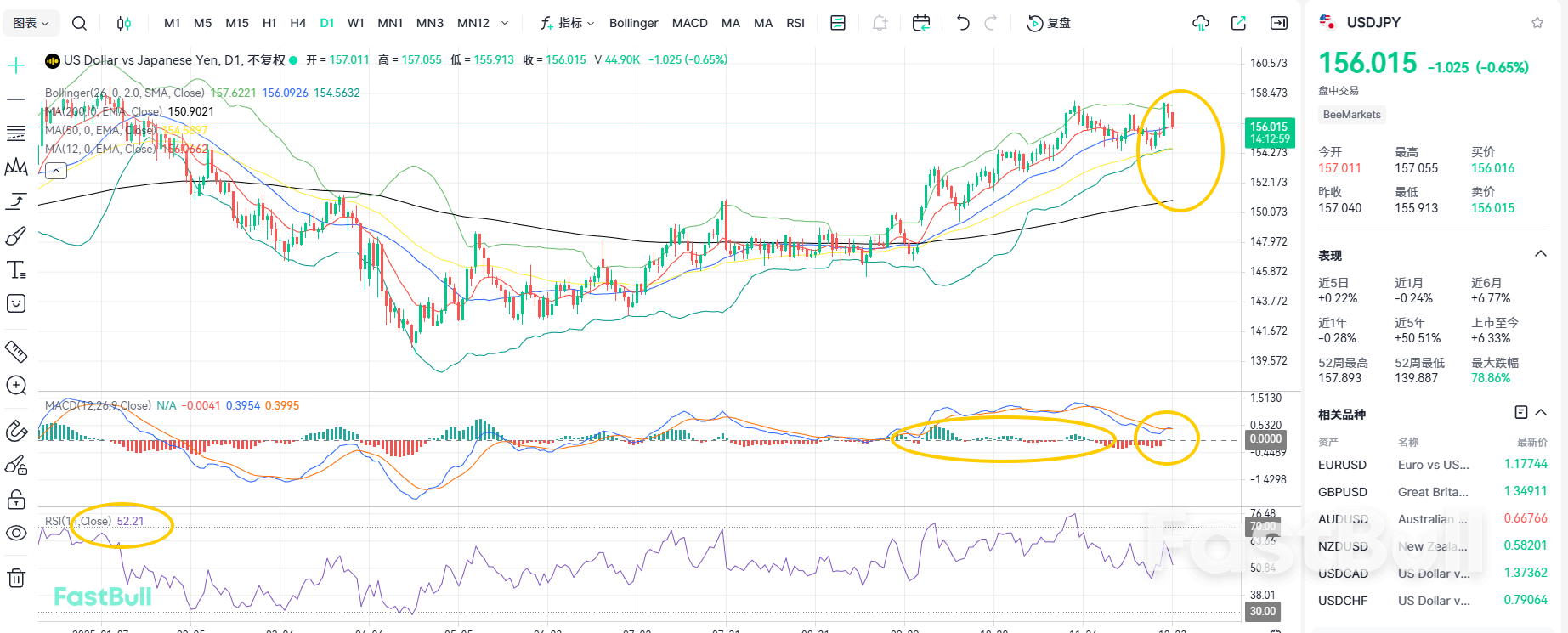Switch to the W1 timeframe
This screenshot has height=633, width=1568.
(x=356, y=23)
